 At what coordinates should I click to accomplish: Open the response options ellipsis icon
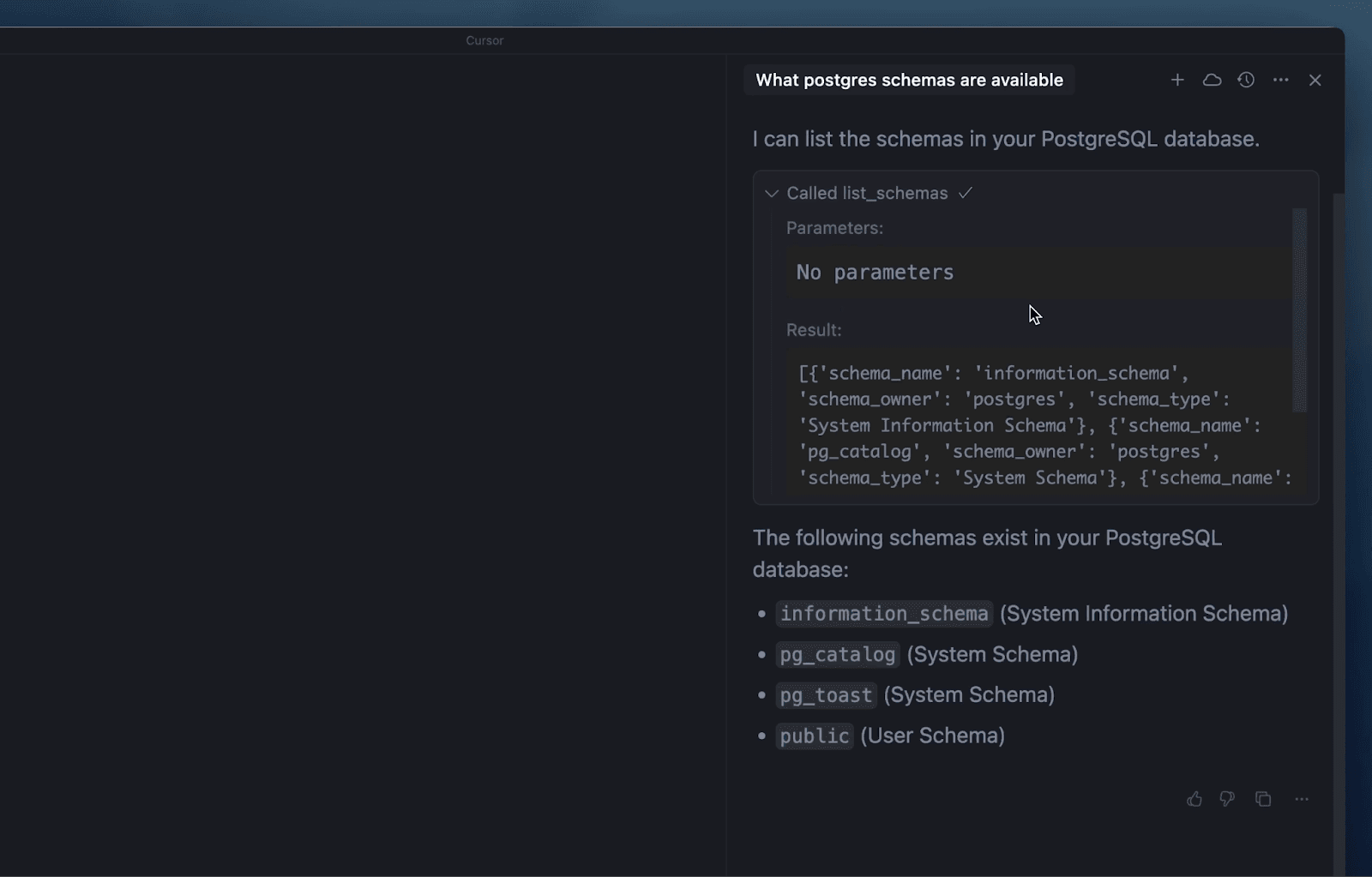[1302, 799]
